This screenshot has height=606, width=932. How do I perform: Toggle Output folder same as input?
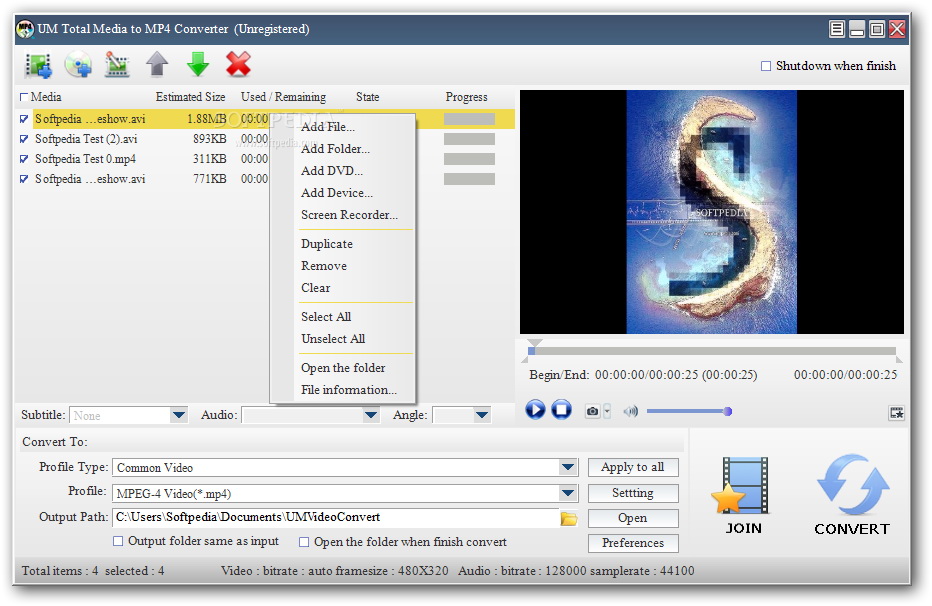coord(118,542)
